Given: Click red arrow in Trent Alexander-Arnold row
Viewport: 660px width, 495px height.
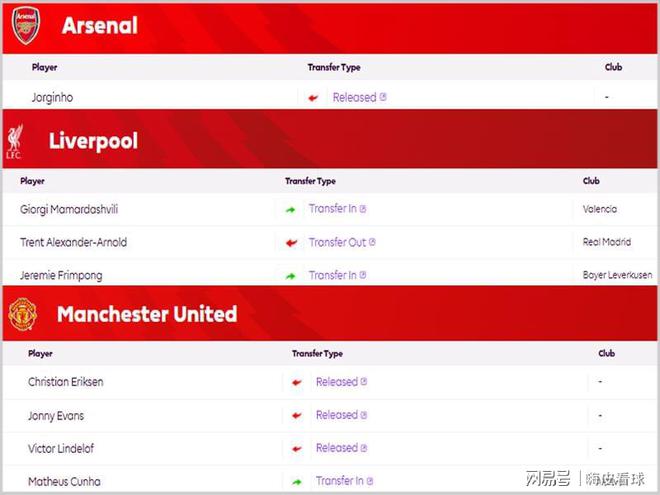Looking at the screenshot, I should [292, 243].
